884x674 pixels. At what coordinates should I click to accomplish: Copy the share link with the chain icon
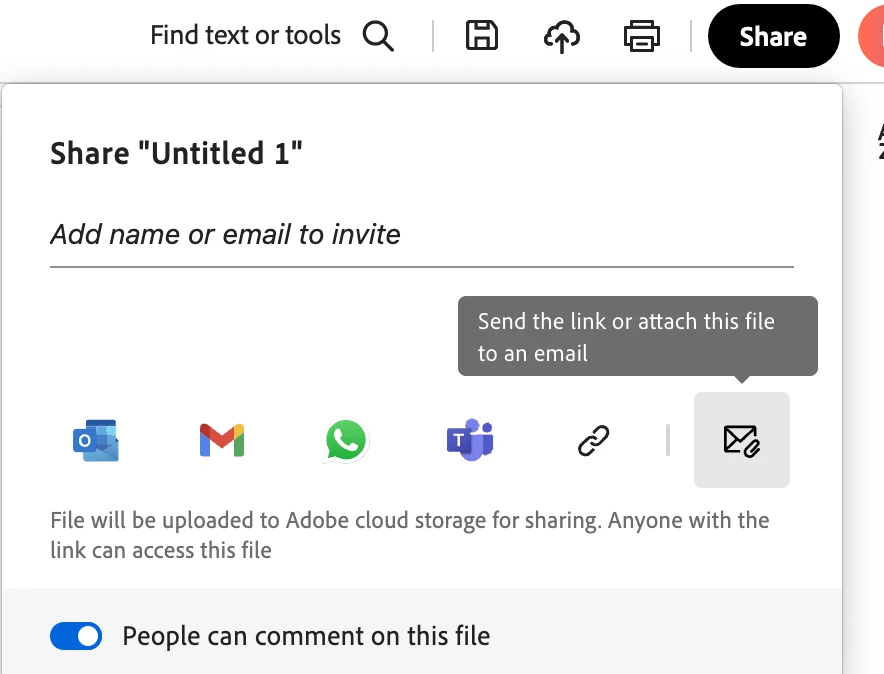(x=594, y=440)
